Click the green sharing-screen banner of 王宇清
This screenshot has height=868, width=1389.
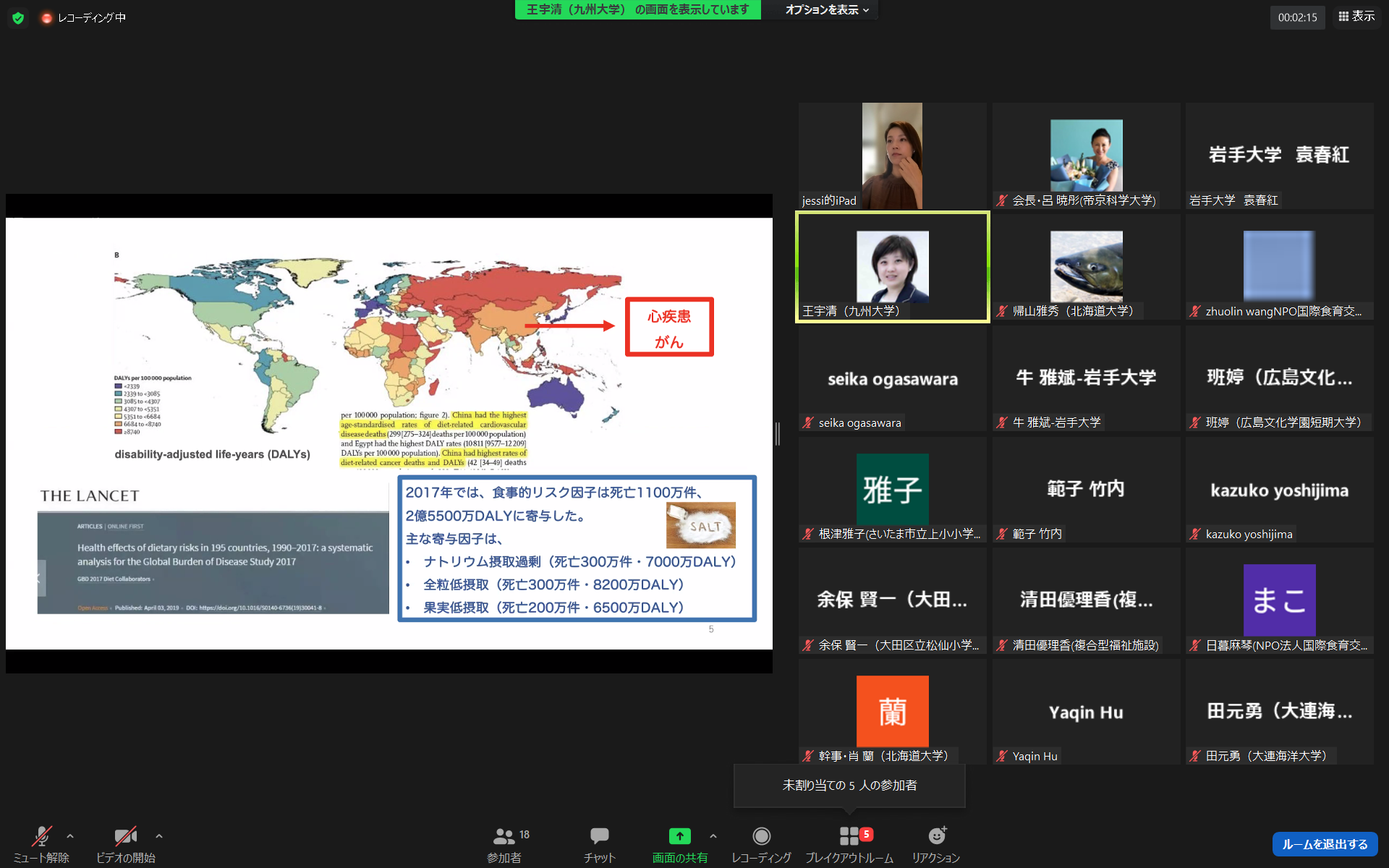pos(637,9)
